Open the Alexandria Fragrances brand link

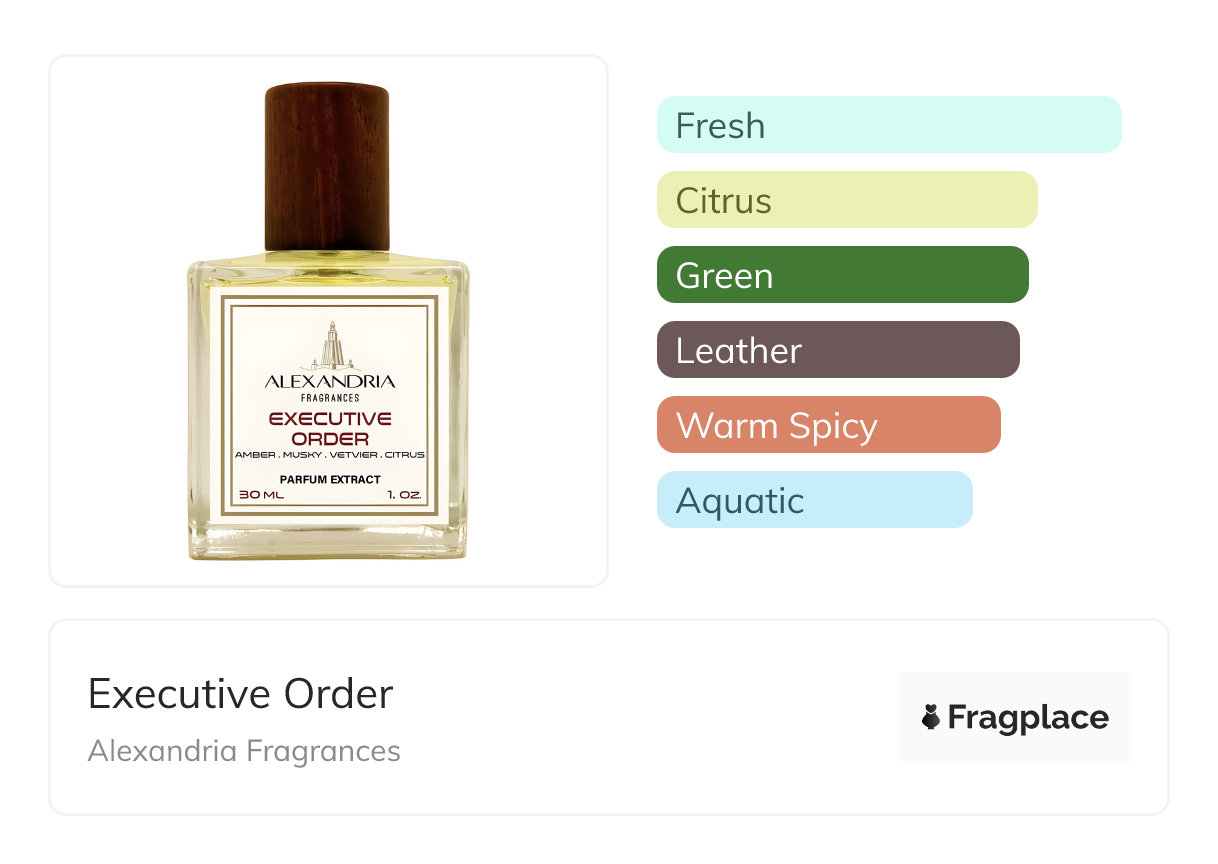coord(244,751)
